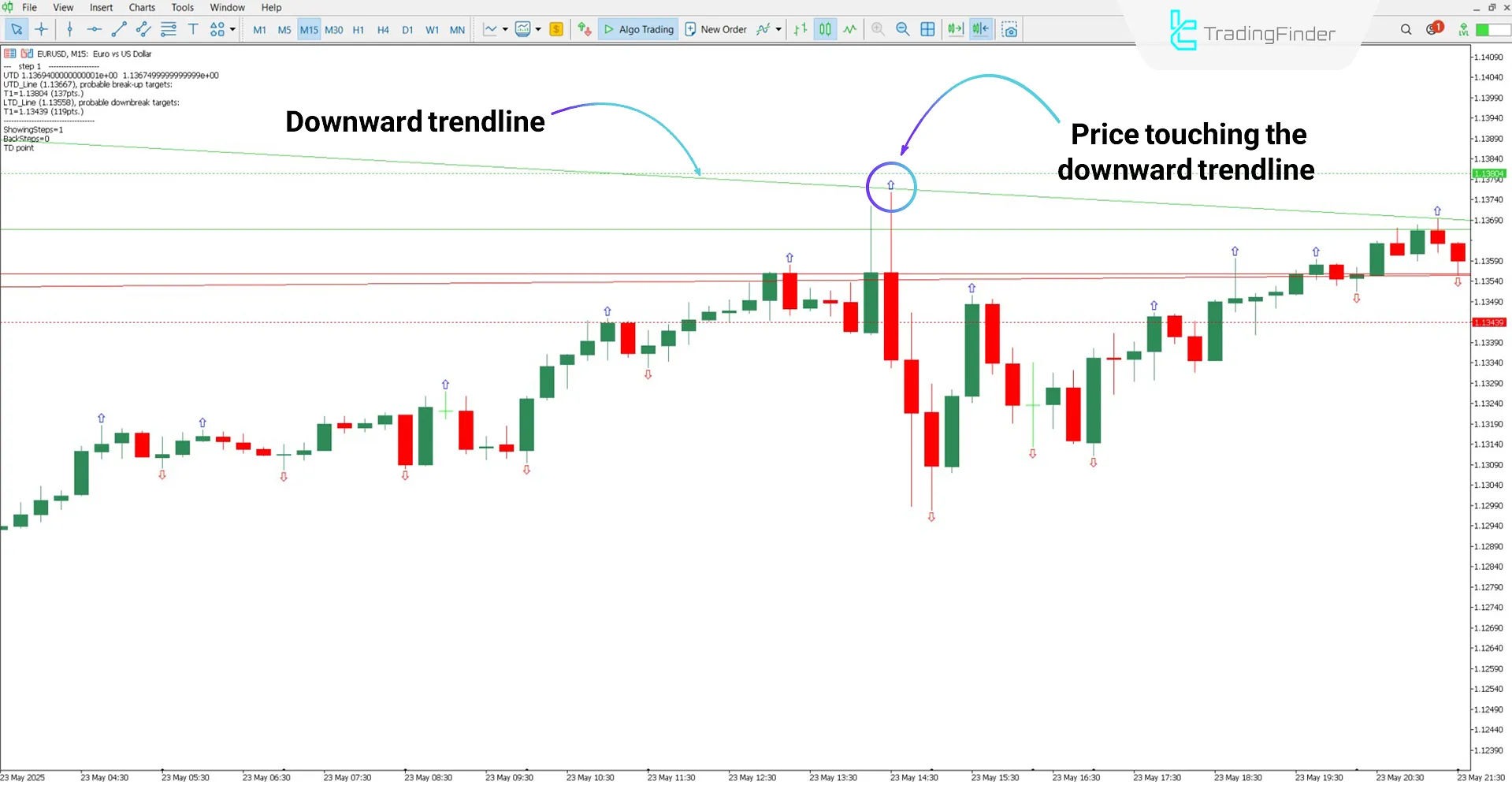Viewport: 1512px width, 785px height.
Task: Select the Text annotation tool
Action: point(193,29)
